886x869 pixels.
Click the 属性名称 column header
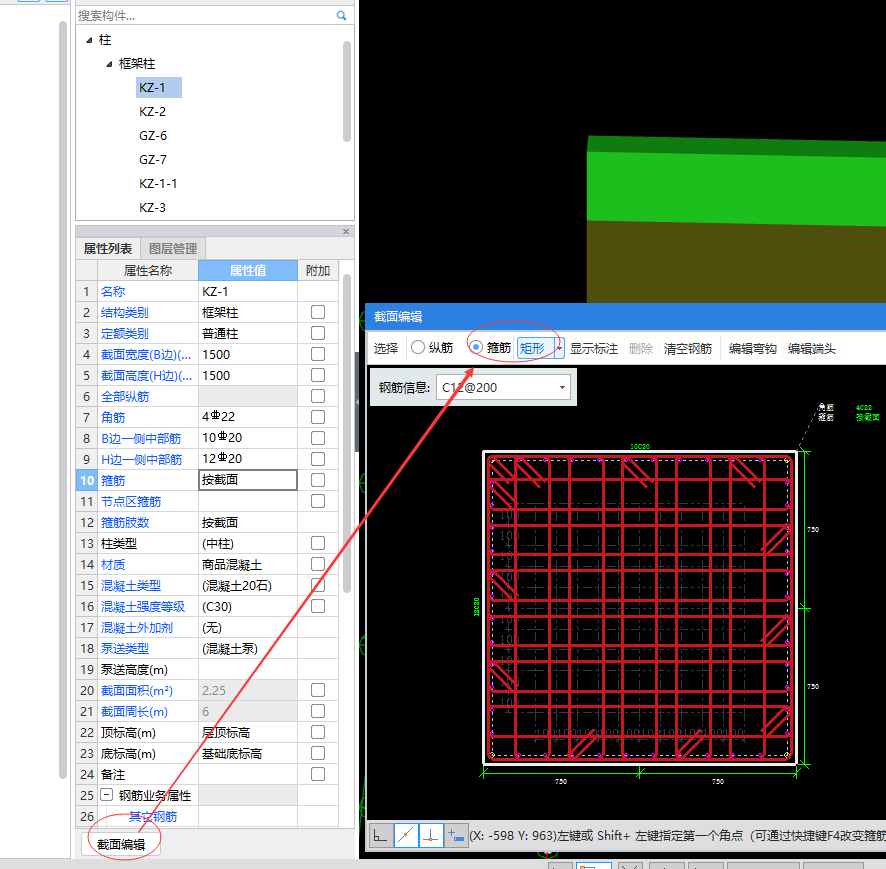point(147,271)
